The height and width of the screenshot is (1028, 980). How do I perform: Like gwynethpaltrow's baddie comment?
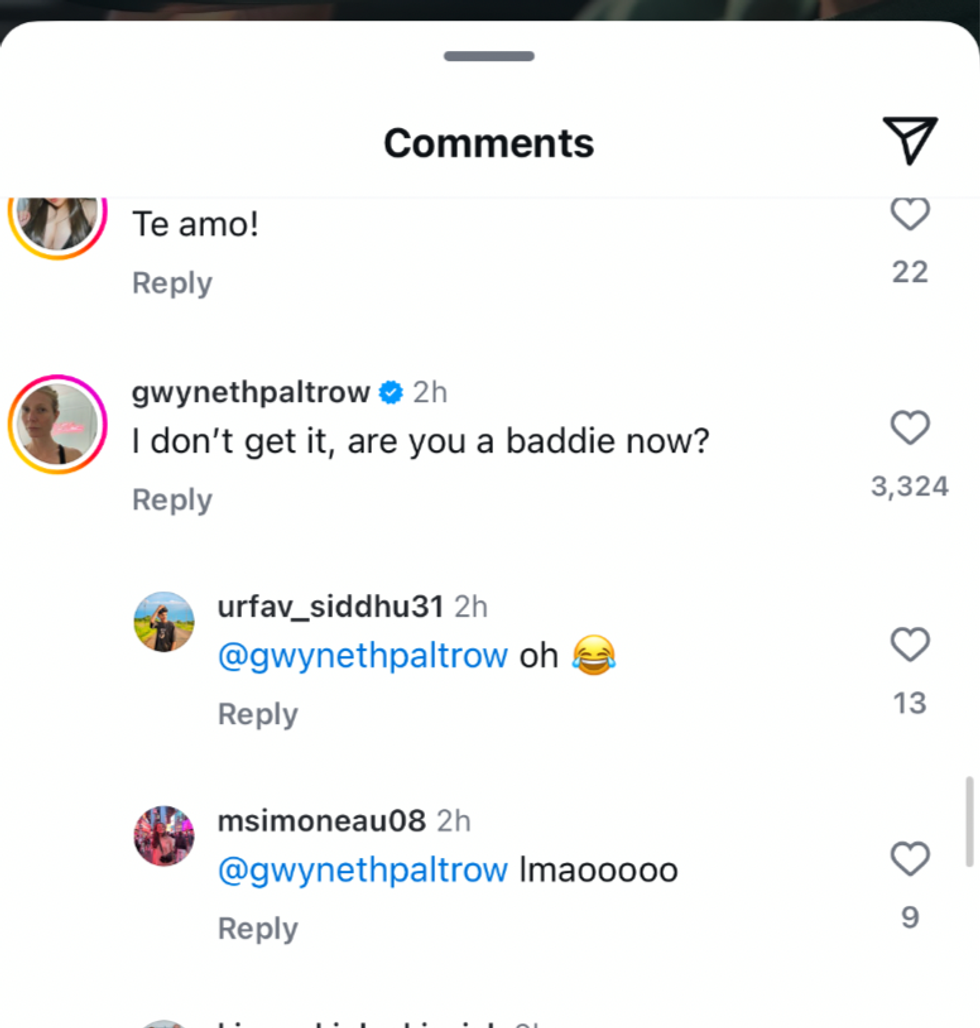click(909, 428)
